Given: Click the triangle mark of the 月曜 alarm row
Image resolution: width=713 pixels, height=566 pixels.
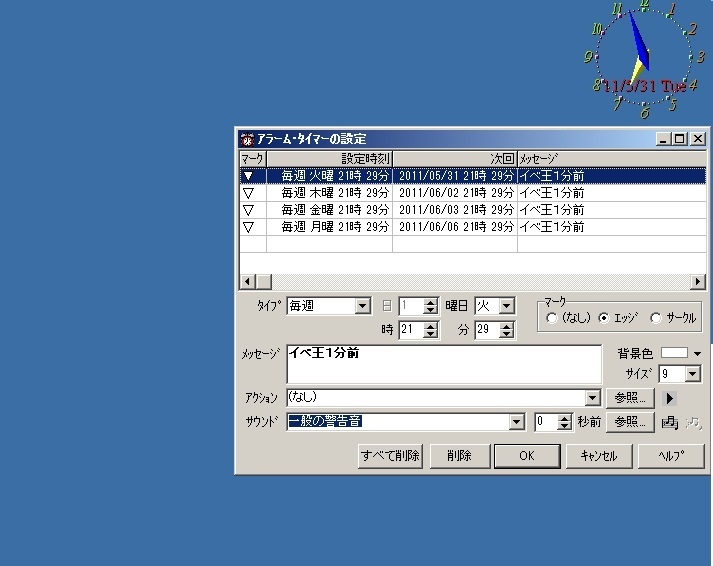Looking at the screenshot, I should (x=249, y=227).
